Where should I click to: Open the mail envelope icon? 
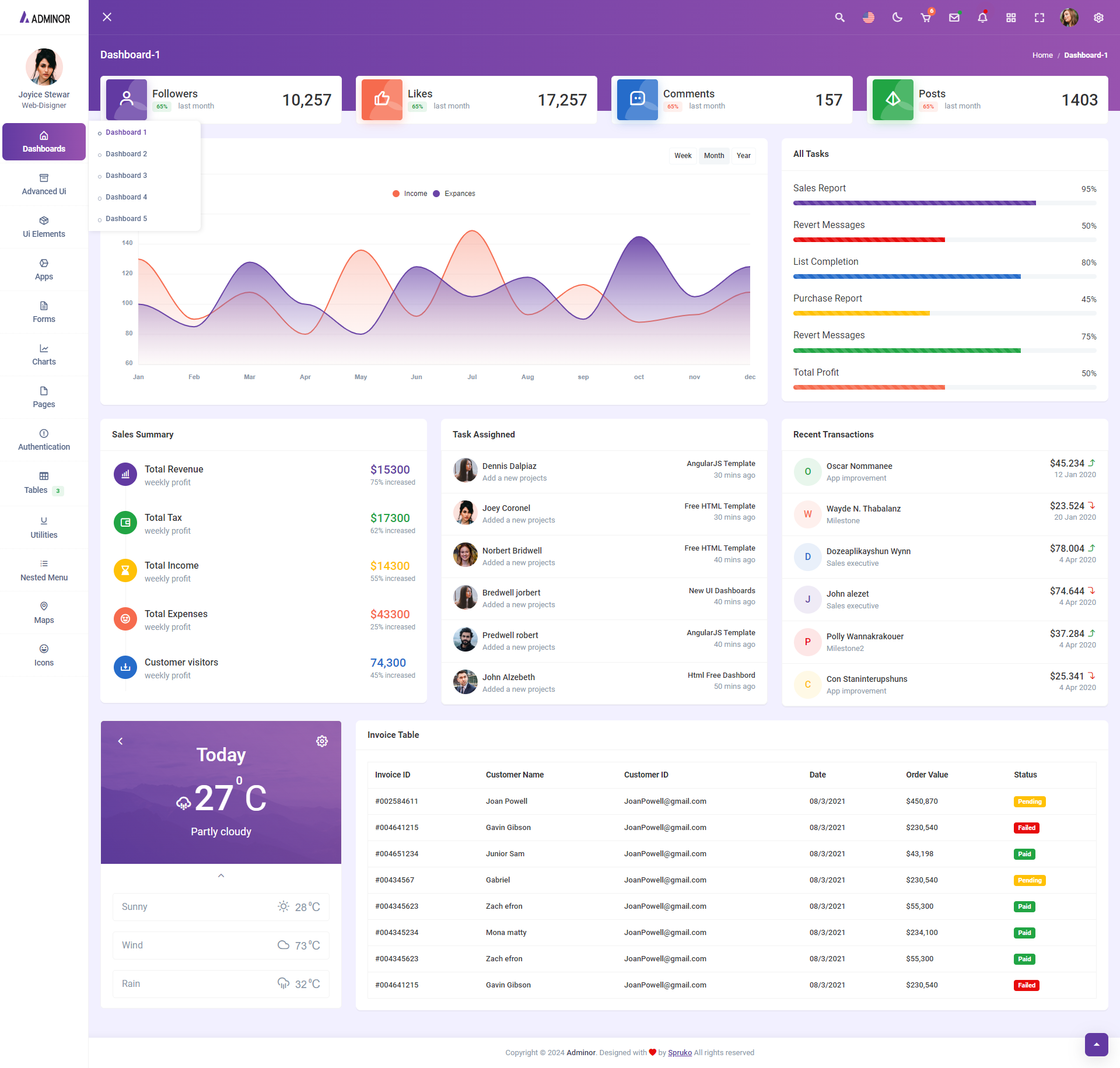[x=954, y=17]
